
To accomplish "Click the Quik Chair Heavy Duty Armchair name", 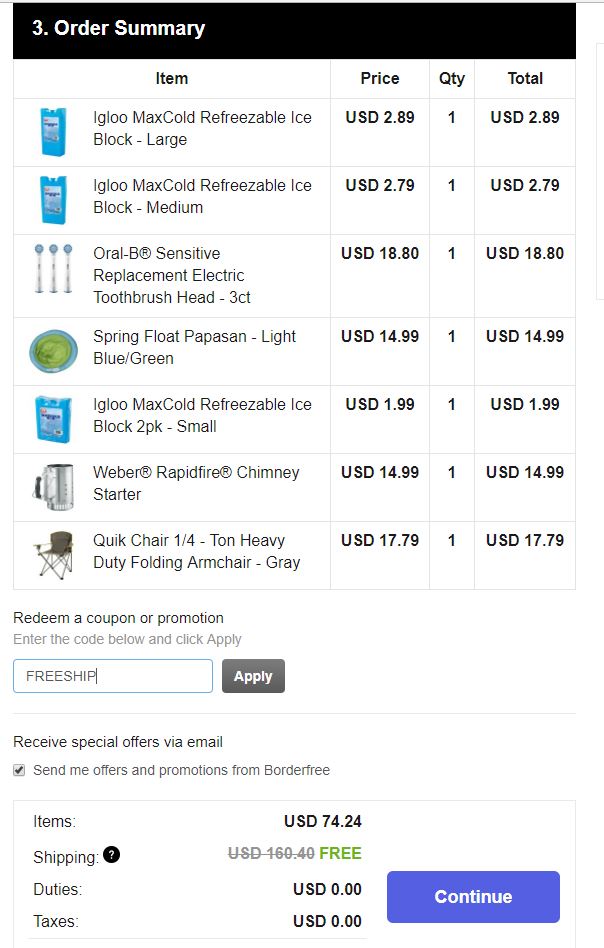I will tap(196, 551).
